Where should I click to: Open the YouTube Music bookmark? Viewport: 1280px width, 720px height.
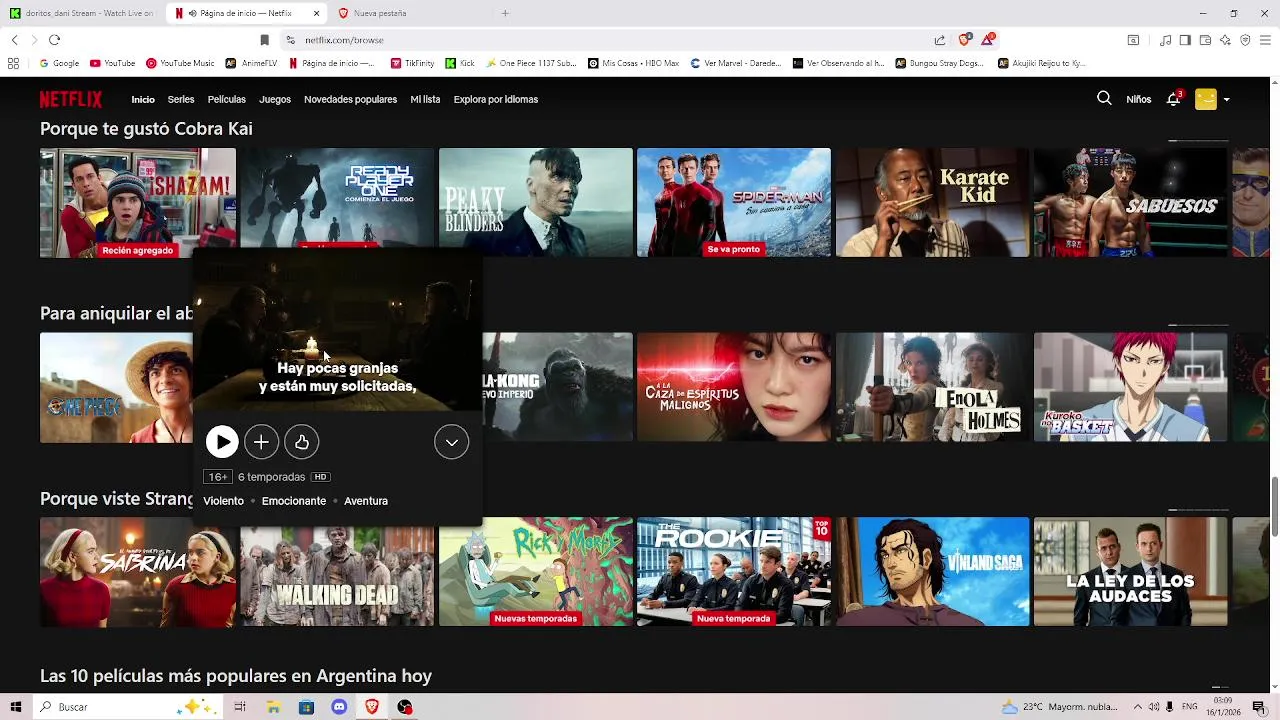pos(180,63)
